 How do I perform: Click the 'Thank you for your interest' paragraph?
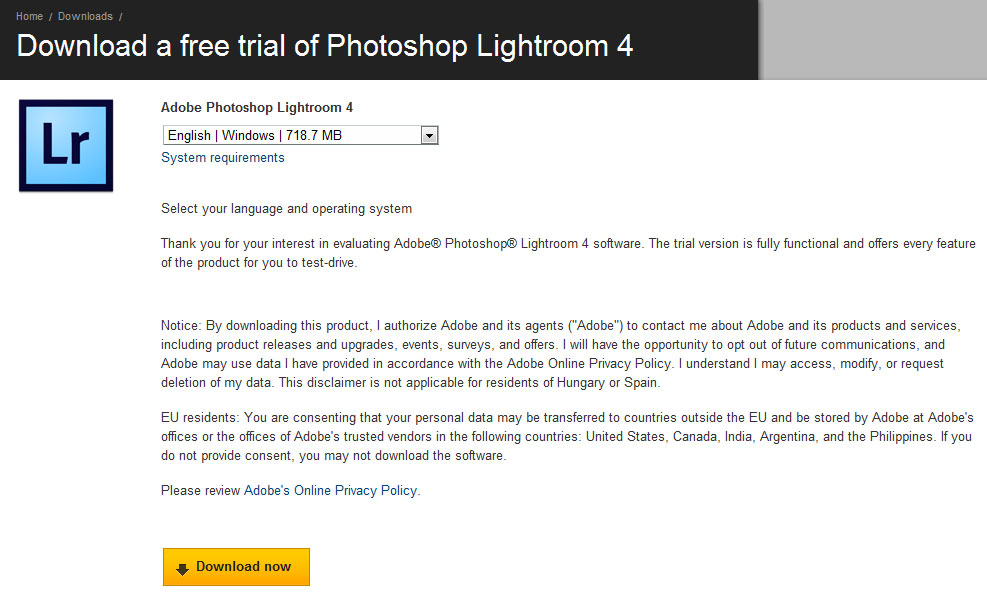pyautogui.click(x=568, y=253)
